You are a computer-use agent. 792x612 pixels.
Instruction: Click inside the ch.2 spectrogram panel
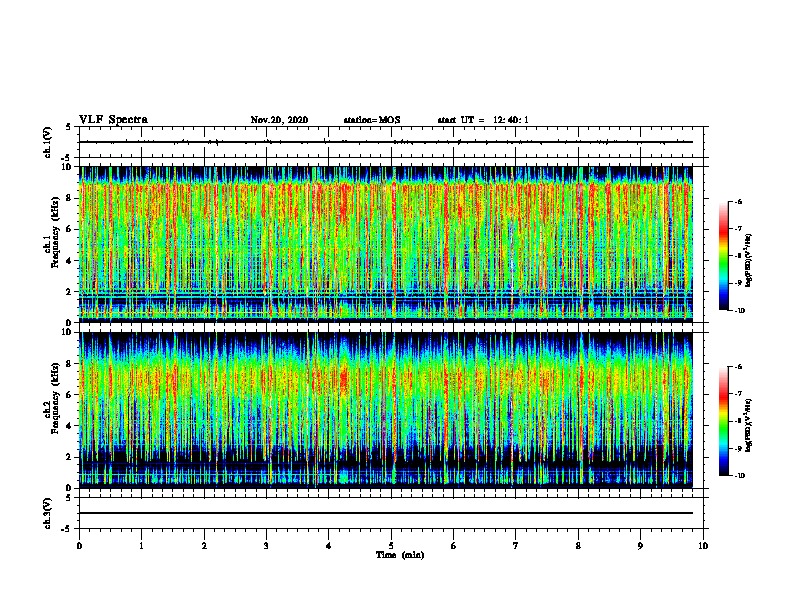[386, 410]
